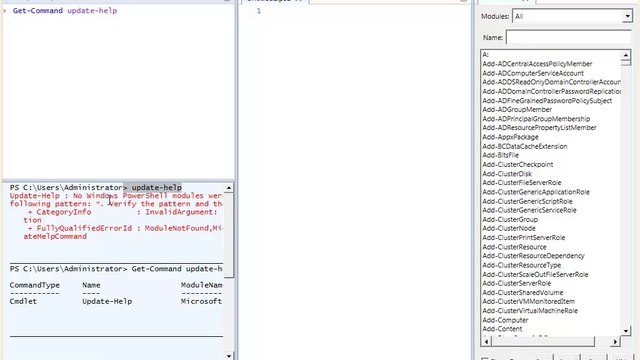Click 'Microsoft' module value in output table
640x360 pixels.
(201, 302)
